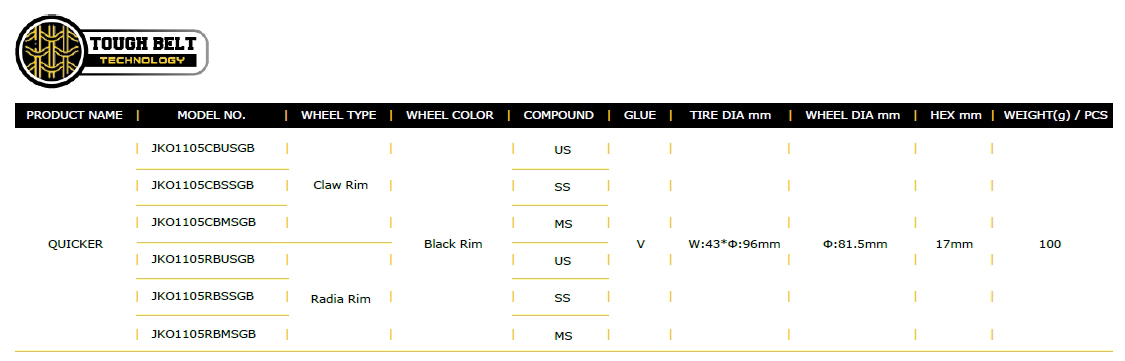Select the PRODUCT NAME column header
This screenshot has height=361, width=1125.
click(75, 115)
